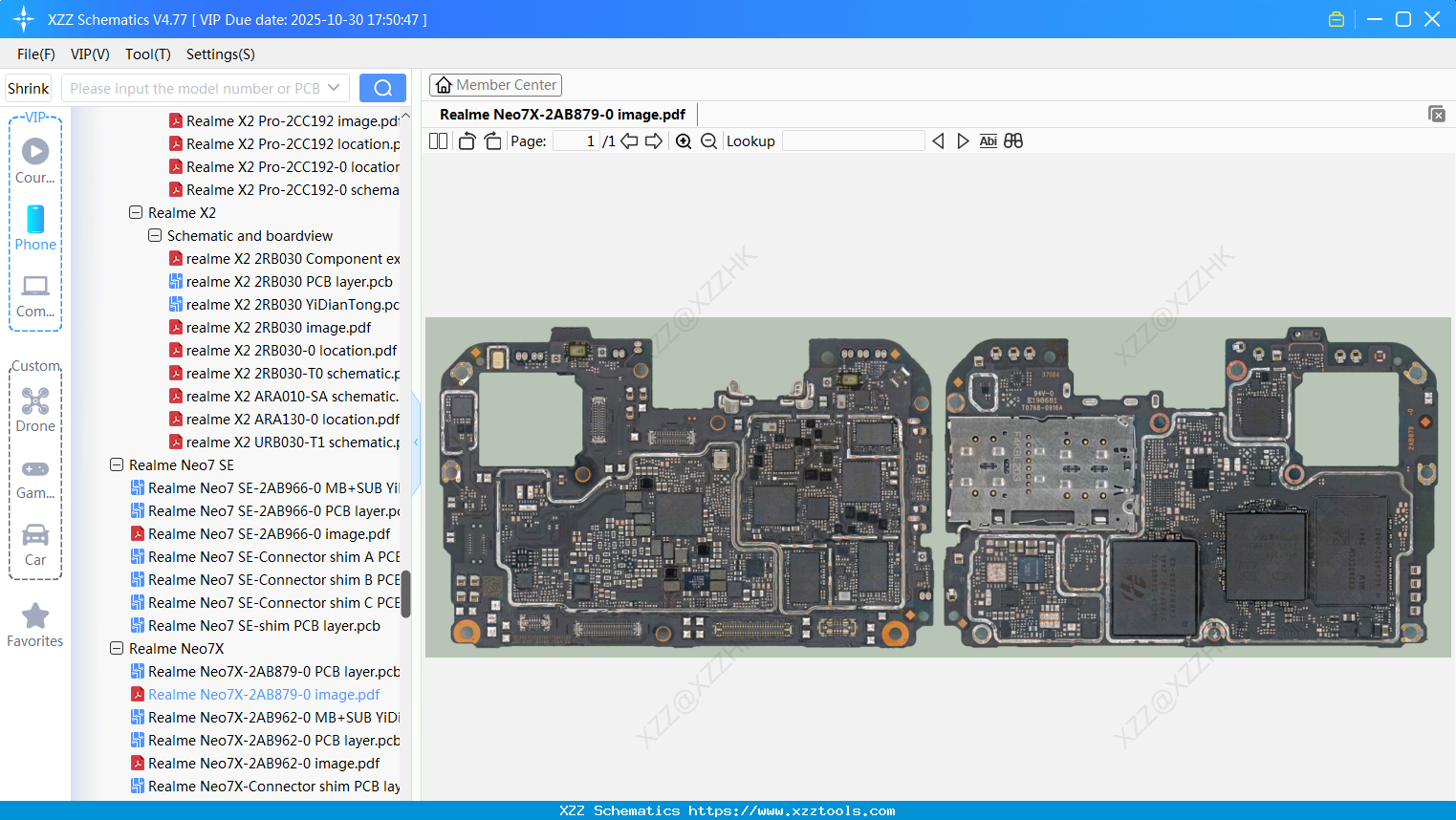
Task: Click the Abi text search icon
Action: coord(988,140)
